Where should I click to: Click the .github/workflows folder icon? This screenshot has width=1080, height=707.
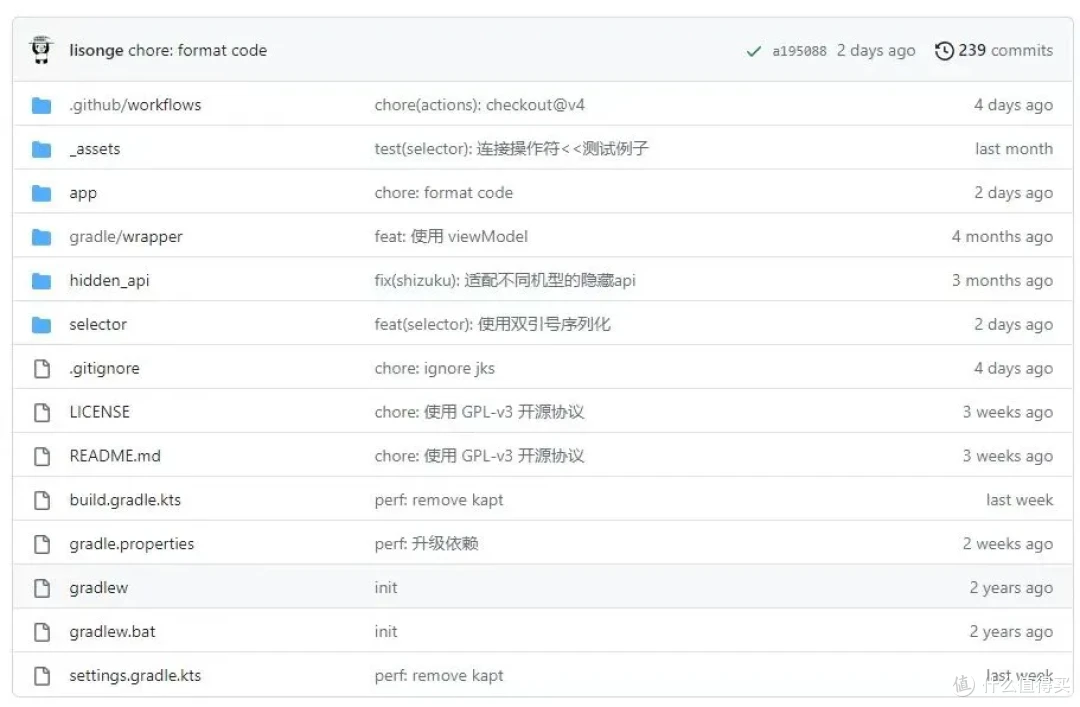(x=41, y=105)
